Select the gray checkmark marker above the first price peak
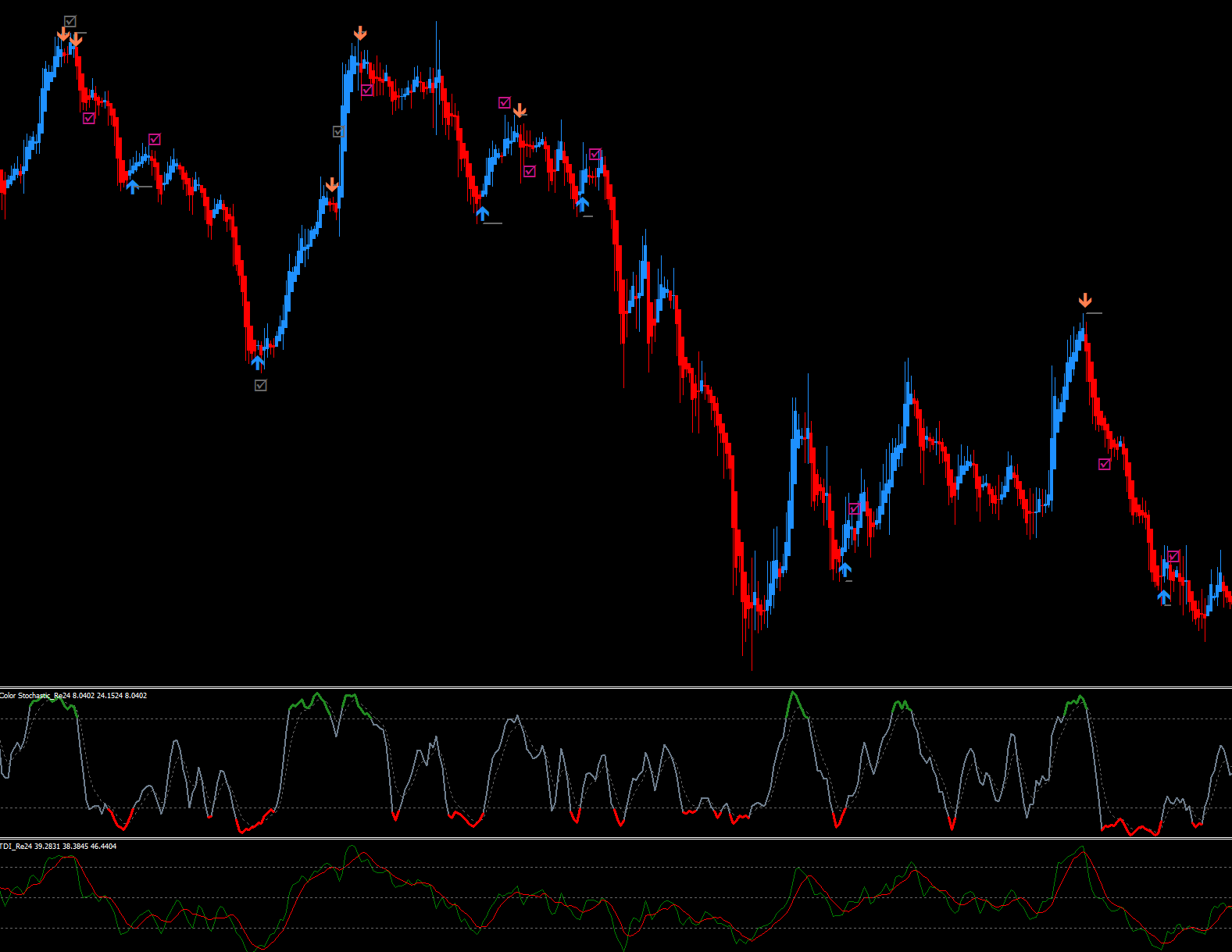The width and height of the screenshot is (1232, 952). click(70, 21)
